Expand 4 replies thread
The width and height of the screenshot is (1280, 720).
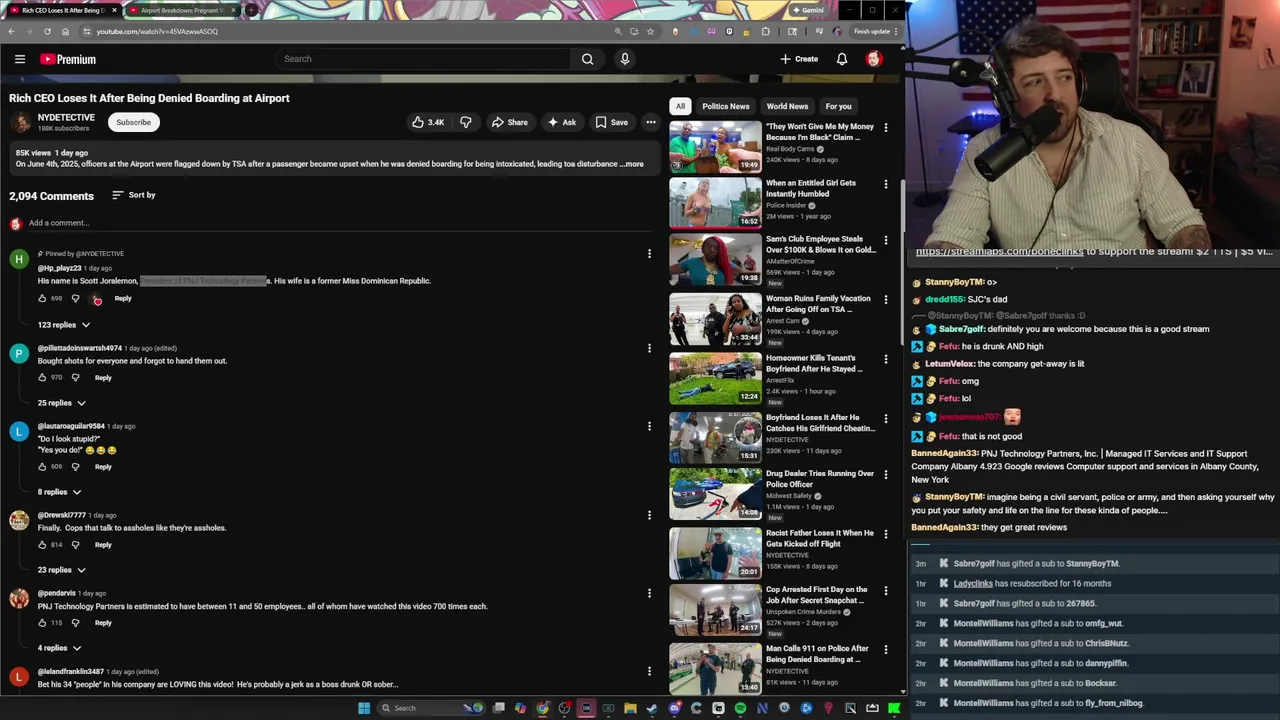point(60,648)
